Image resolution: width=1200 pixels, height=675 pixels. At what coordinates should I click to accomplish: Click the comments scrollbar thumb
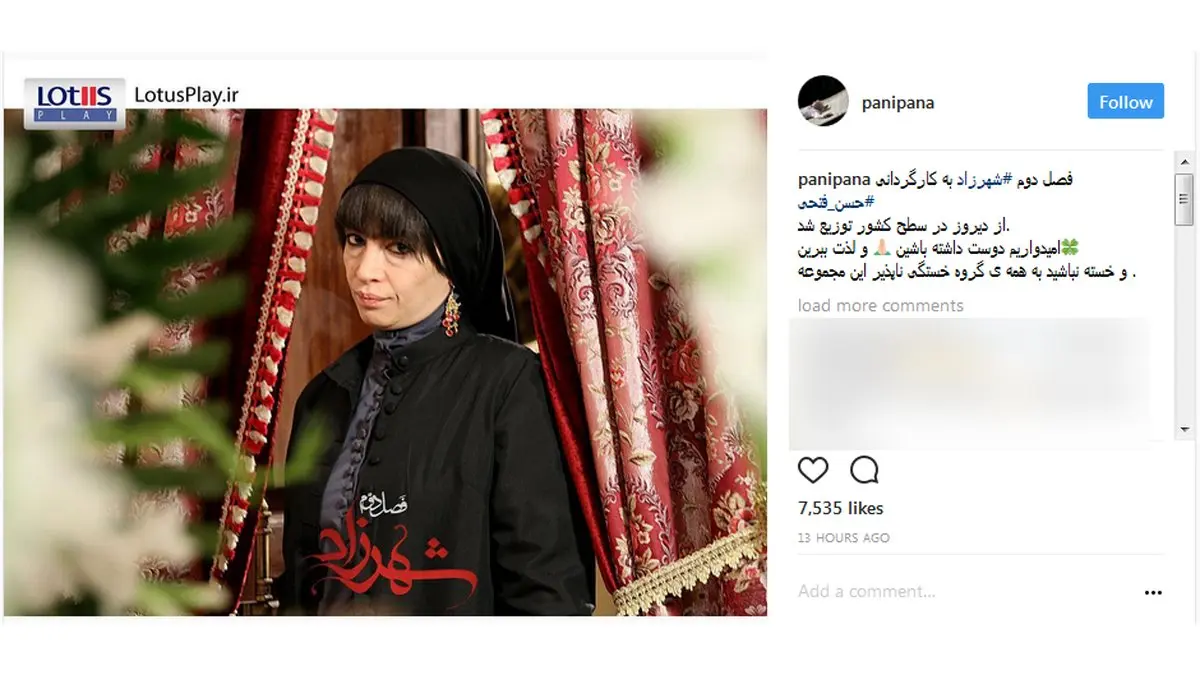click(x=1186, y=199)
